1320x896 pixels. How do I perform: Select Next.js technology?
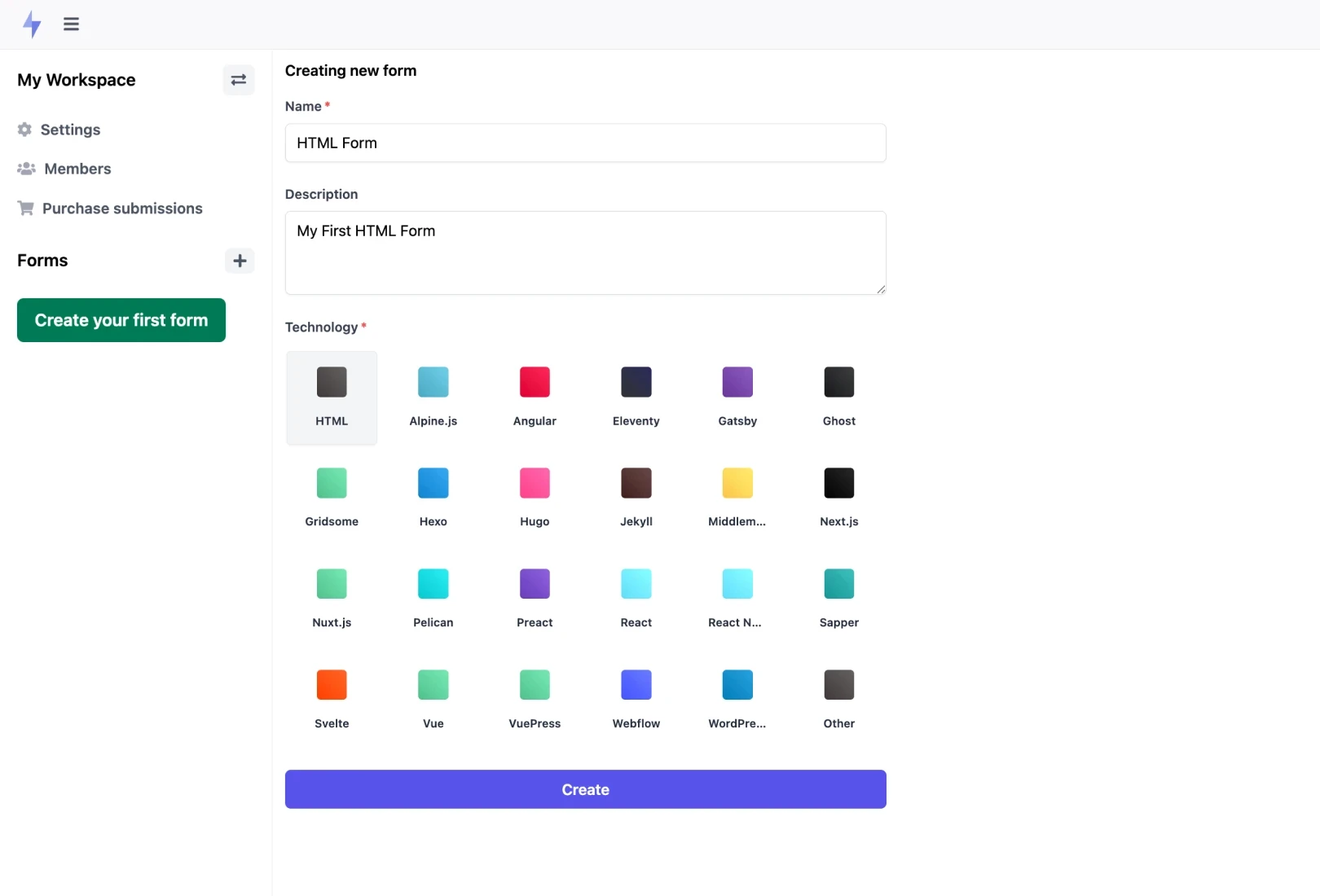pyautogui.click(x=839, y=499)
